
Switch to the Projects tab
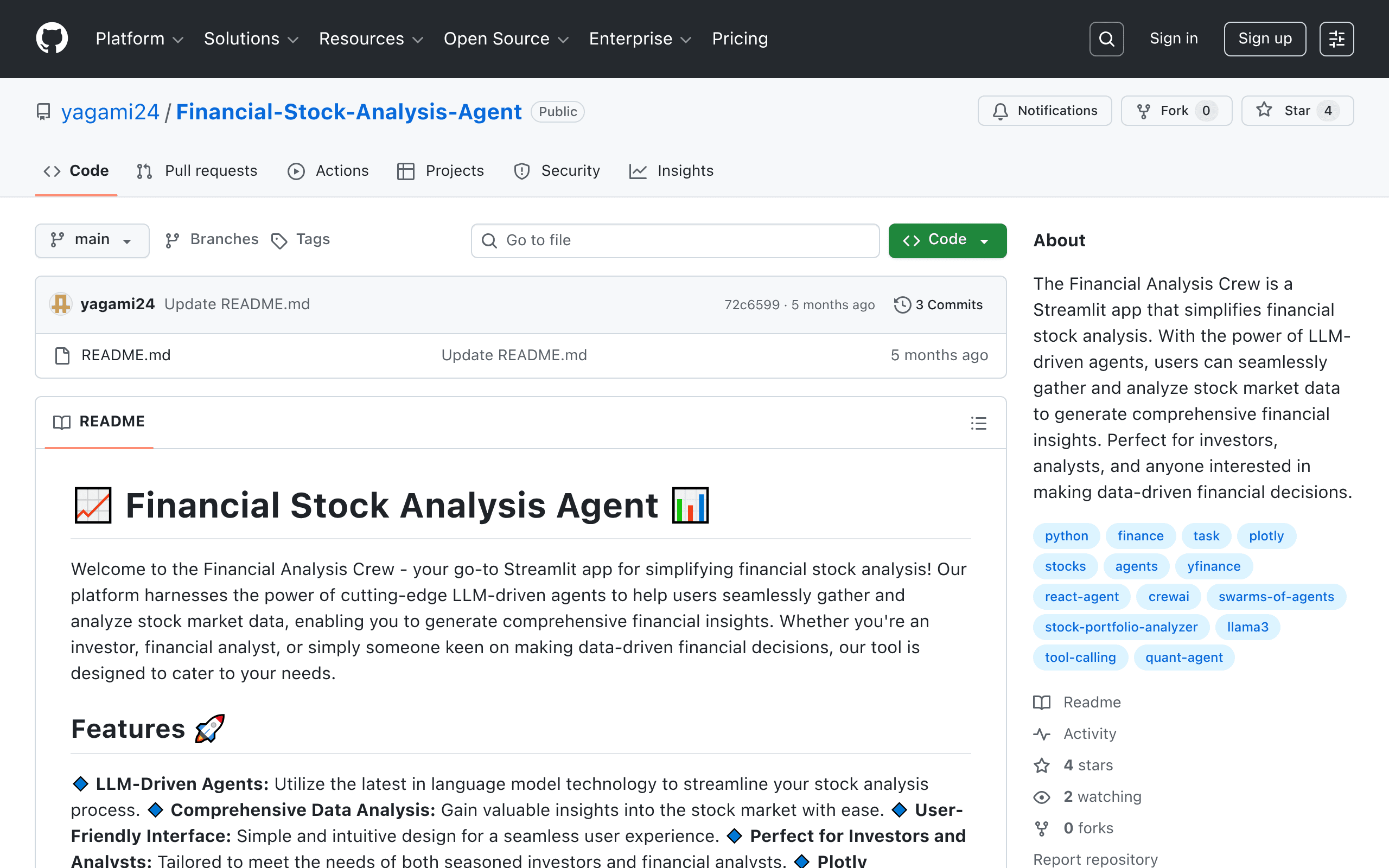click(441, 171)
